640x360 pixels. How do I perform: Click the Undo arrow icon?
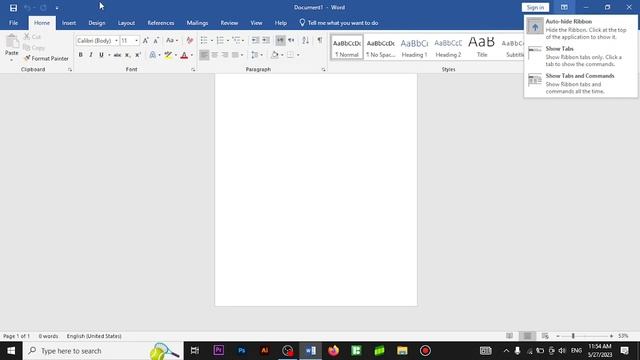tap(27, 8)
